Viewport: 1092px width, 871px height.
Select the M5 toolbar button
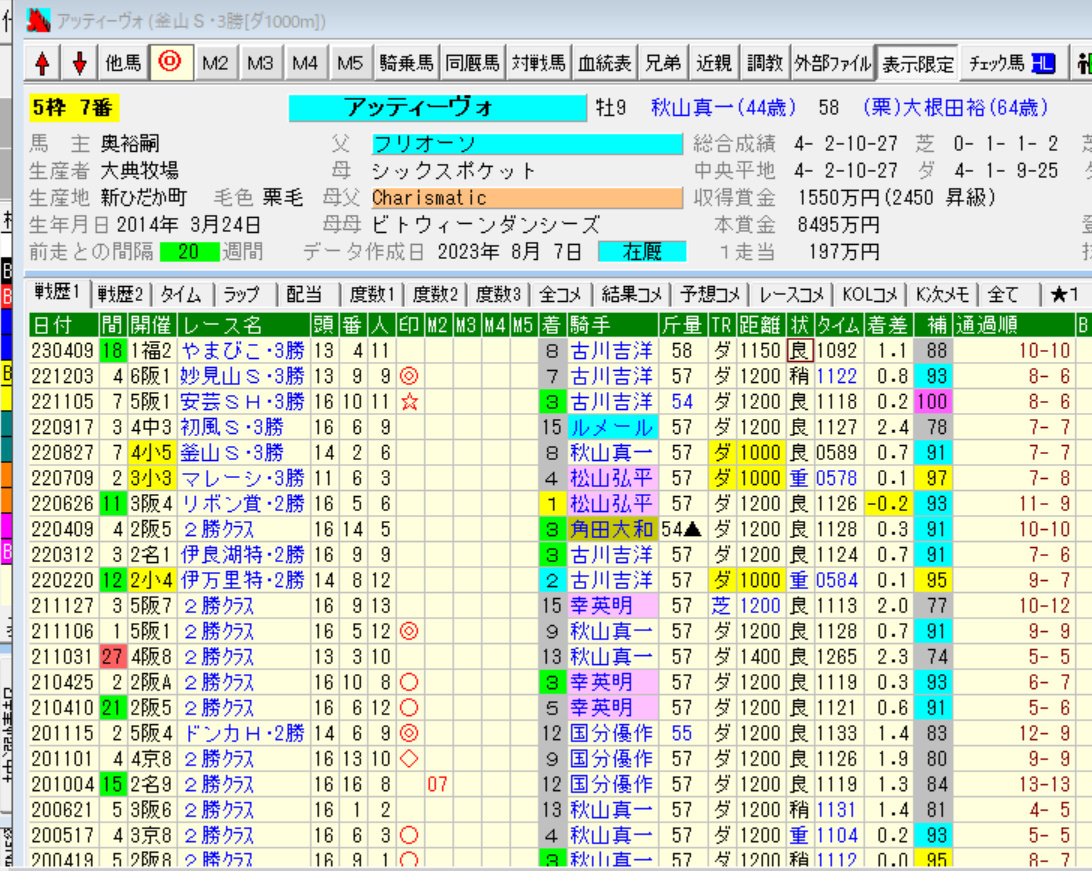pyautogui.click(x=350, y=63)
